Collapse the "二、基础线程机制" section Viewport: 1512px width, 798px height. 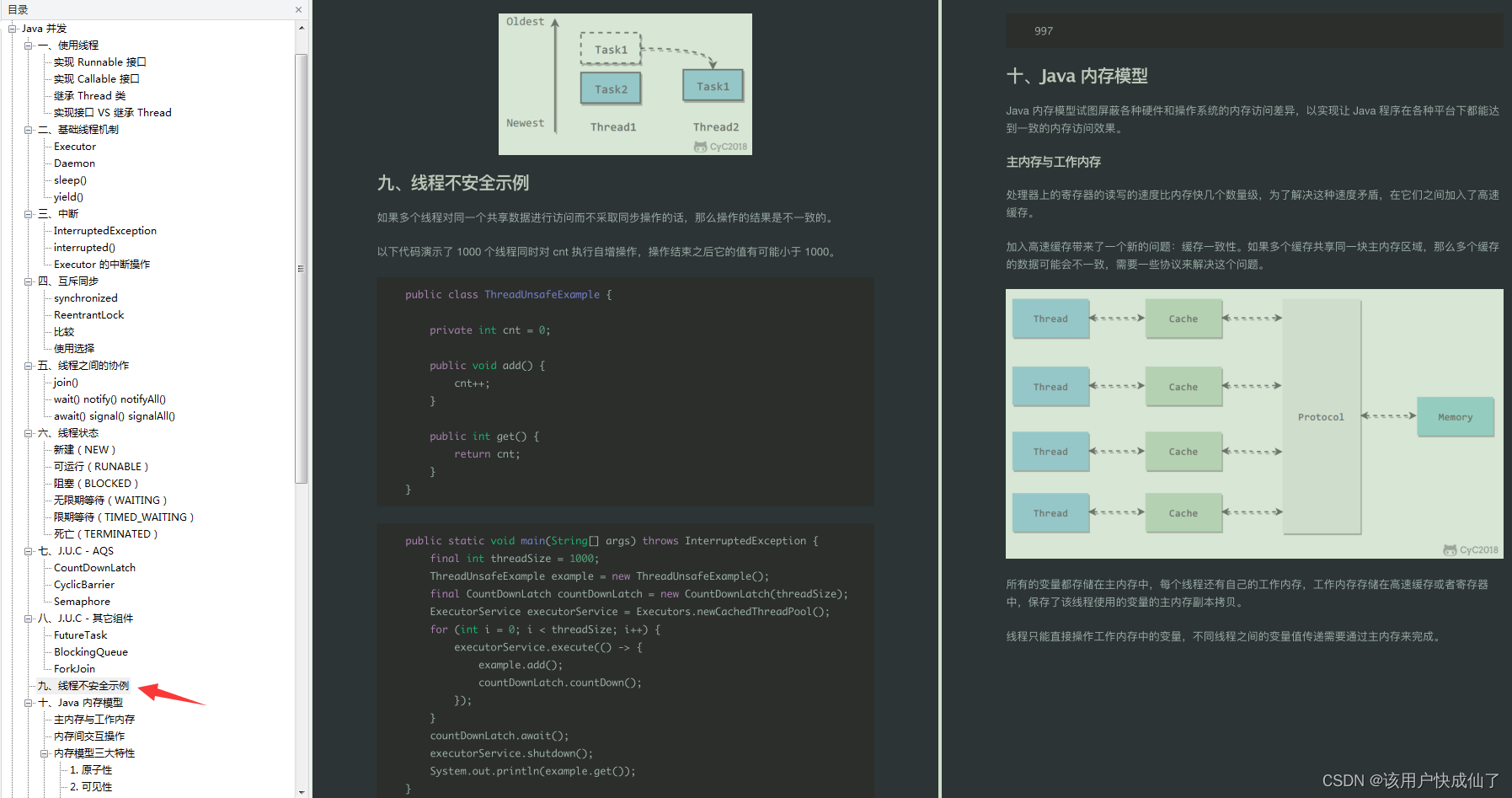click(28, 129)
